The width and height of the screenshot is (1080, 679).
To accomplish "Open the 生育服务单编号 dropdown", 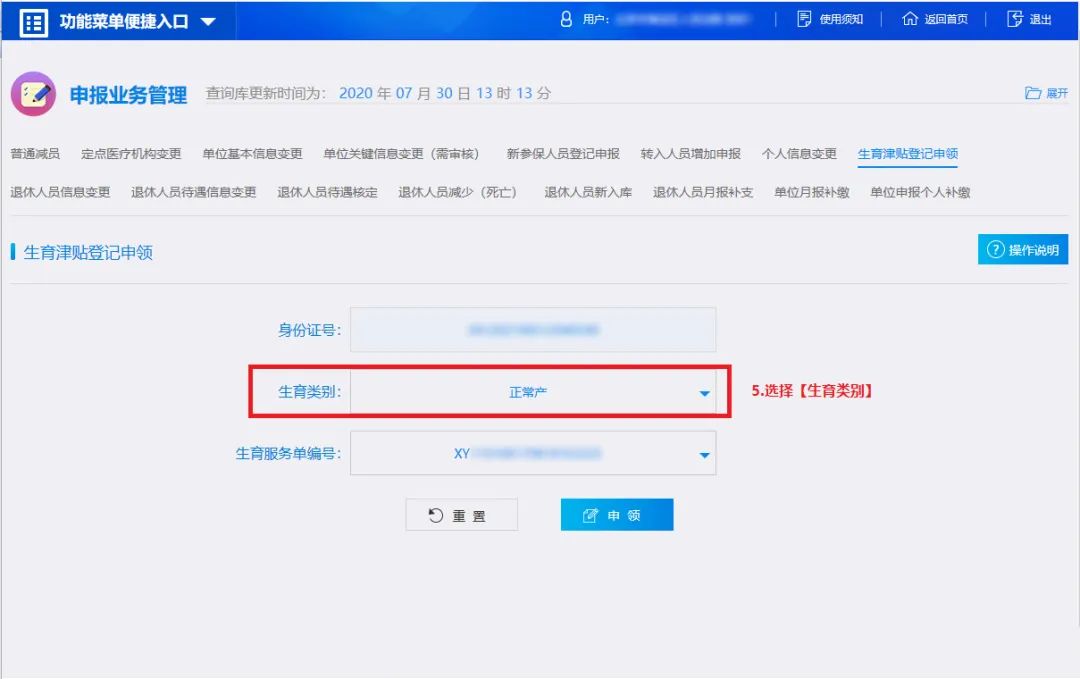I will click(x=533, y=454).
